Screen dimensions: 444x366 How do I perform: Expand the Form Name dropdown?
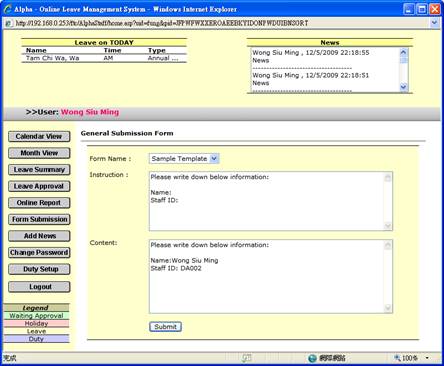coord(214,159)
